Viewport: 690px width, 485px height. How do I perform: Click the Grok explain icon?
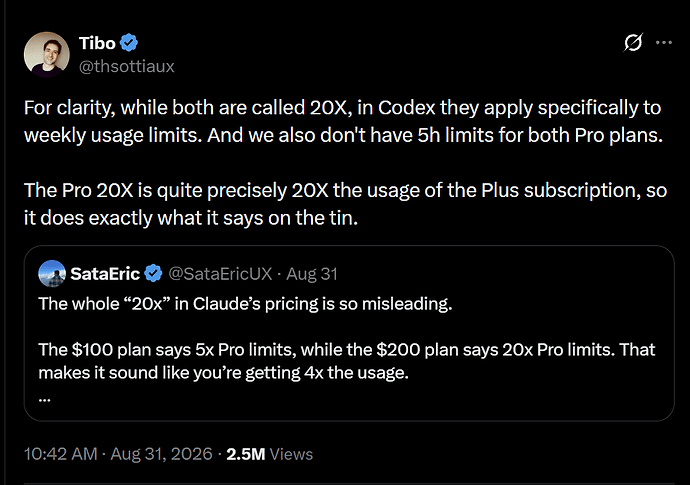633,43
